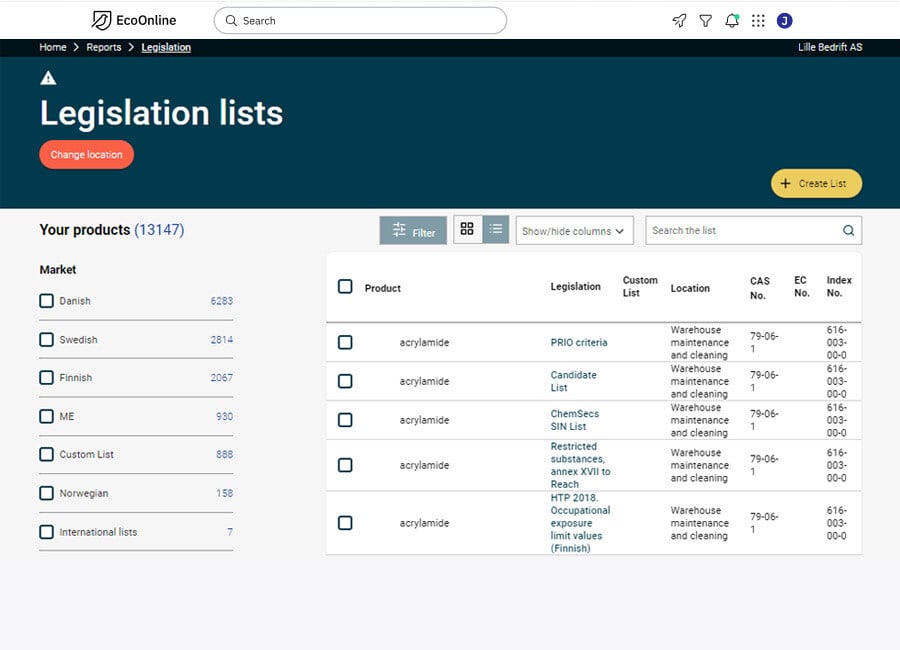This screenshot has width=900, height=650.
Task: Switch to list view layout
Action: pyautogui.click(x=496, y=229)
